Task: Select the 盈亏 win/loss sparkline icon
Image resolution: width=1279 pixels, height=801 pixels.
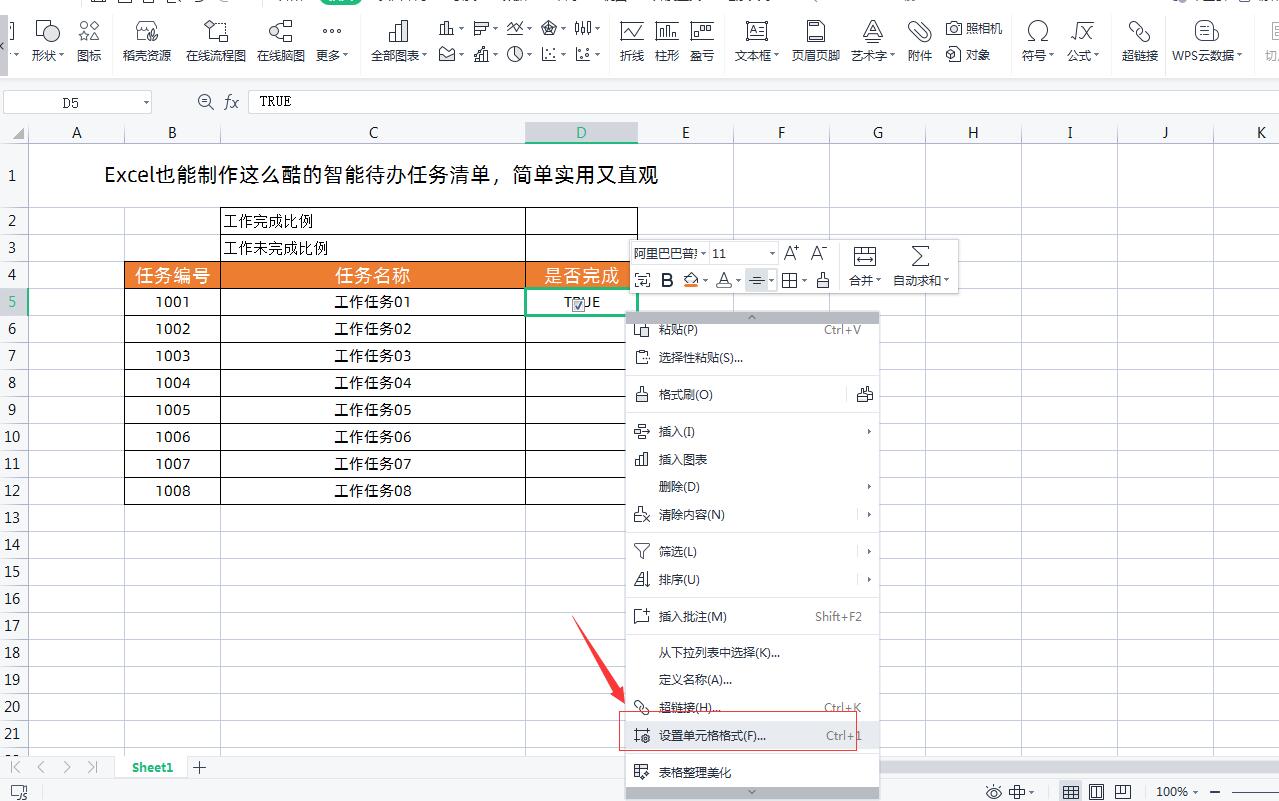Action: [x=703, y=40]
